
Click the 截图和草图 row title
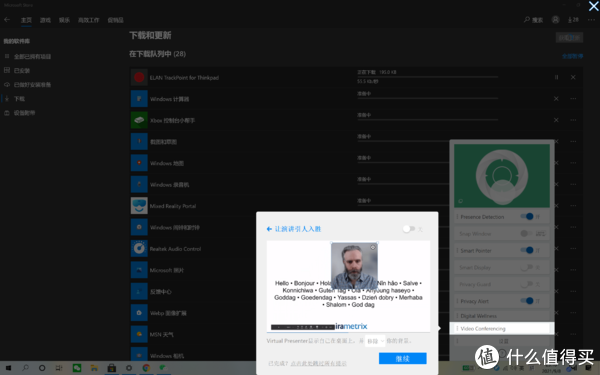[x=163, y=142]
